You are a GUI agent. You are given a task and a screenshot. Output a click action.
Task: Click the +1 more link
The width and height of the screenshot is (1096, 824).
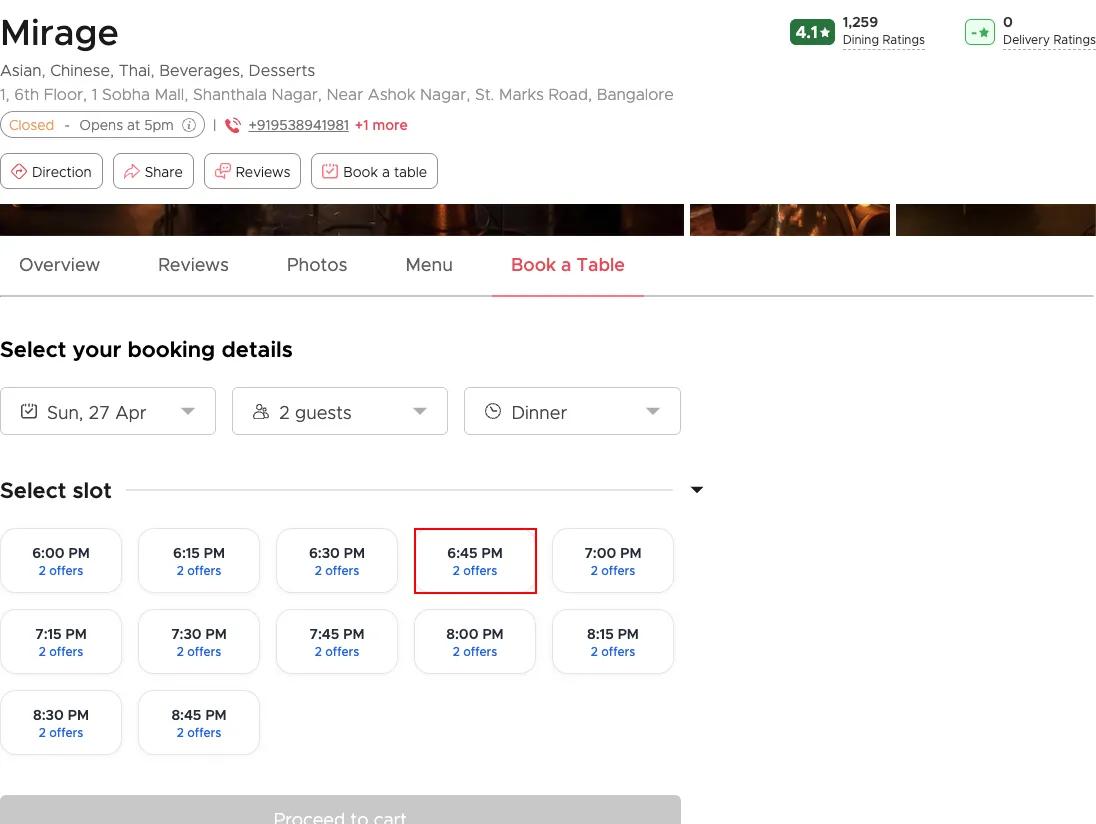(x=381, y=125)
